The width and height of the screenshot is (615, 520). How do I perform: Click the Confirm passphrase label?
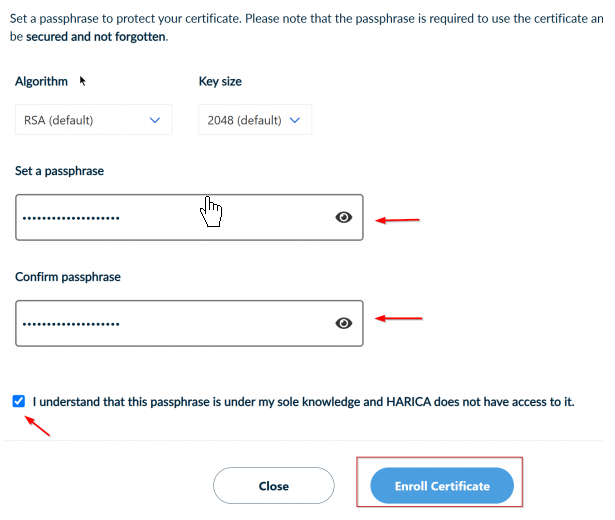click(x=68, y=277)
